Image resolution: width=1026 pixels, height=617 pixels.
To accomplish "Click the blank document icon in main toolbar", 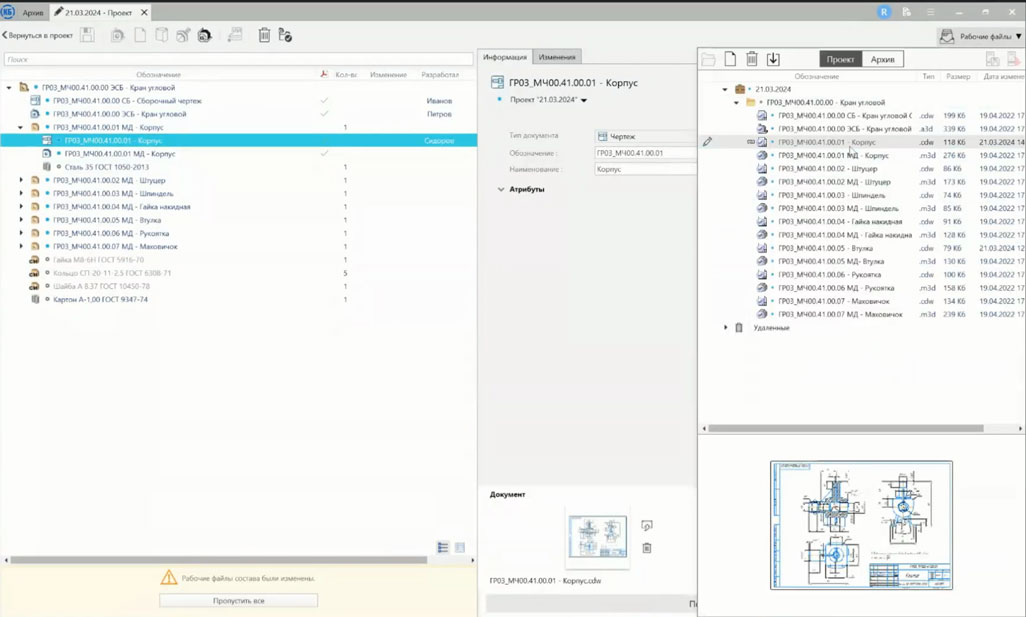I will pyautogui.click(x=140, y=35).
